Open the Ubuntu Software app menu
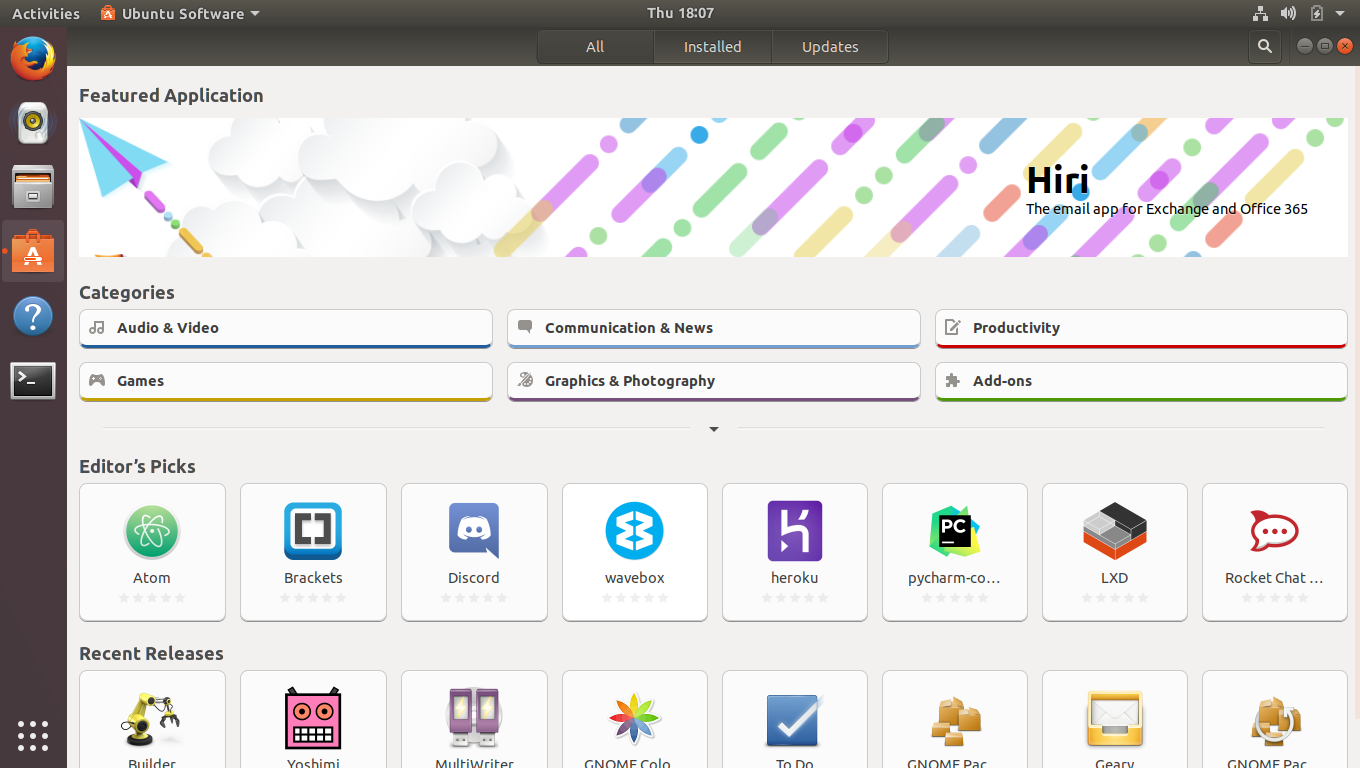The width and height of the screenshot is (1360, 768). 180,13
